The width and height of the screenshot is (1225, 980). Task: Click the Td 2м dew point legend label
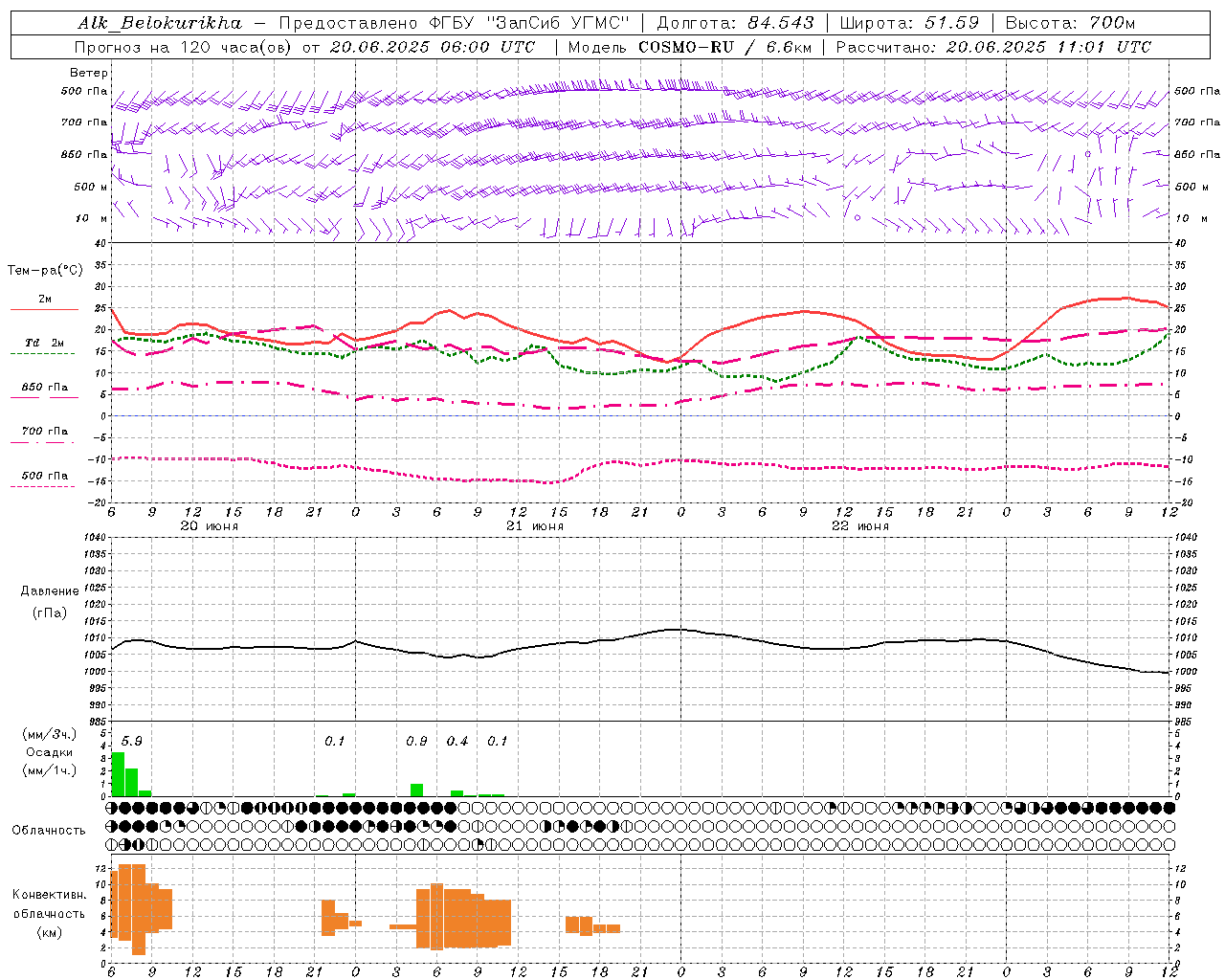(45, 343)
